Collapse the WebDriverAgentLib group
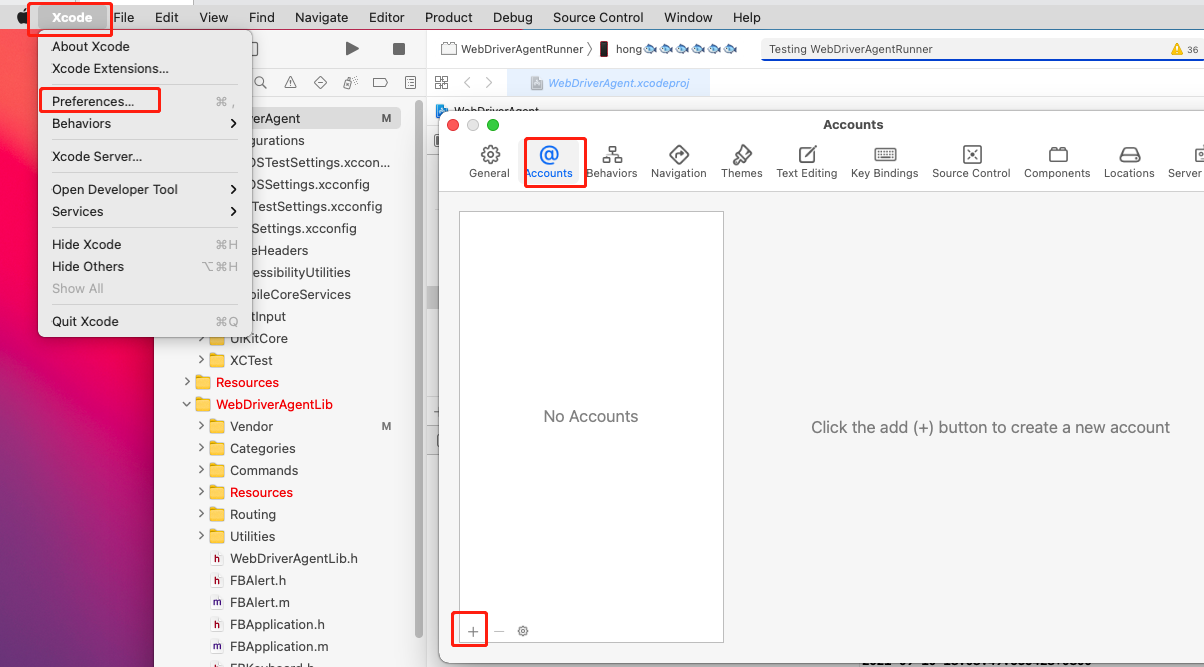Image resolution: width=1204 pixels, height=667 pixels. (187, 404)
